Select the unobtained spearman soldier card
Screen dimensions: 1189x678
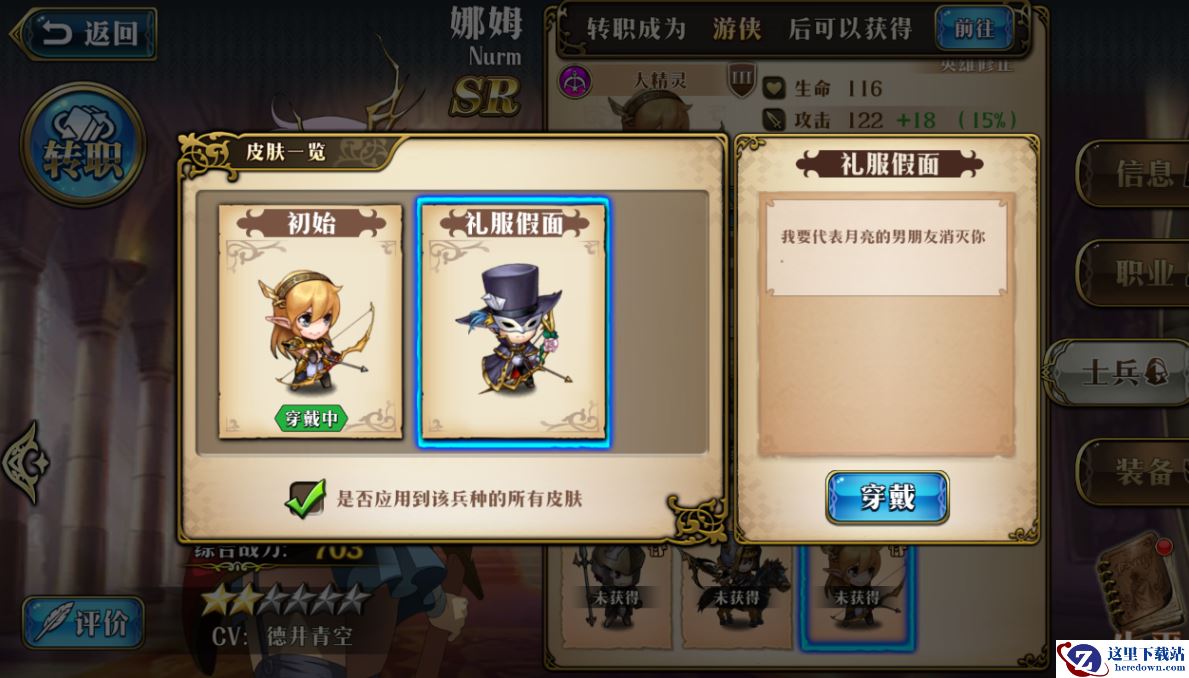(616, 596)
